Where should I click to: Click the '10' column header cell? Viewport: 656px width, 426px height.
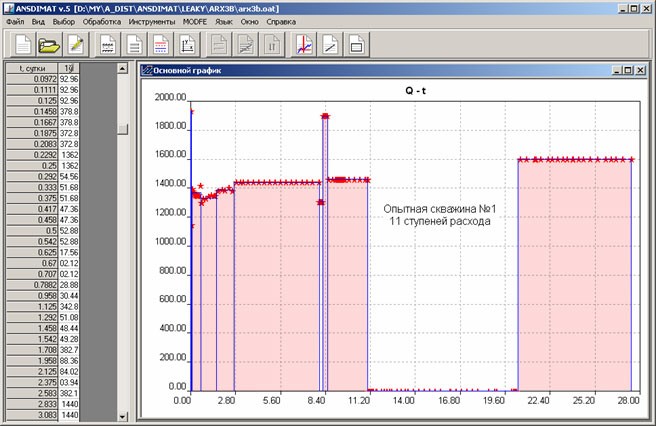[69, 68]
